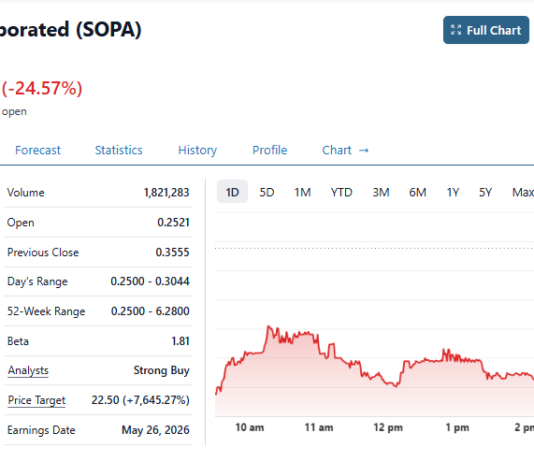Click the Beta value 1.81
Viewport: 534px width, 462px height.
pos(180,341)
